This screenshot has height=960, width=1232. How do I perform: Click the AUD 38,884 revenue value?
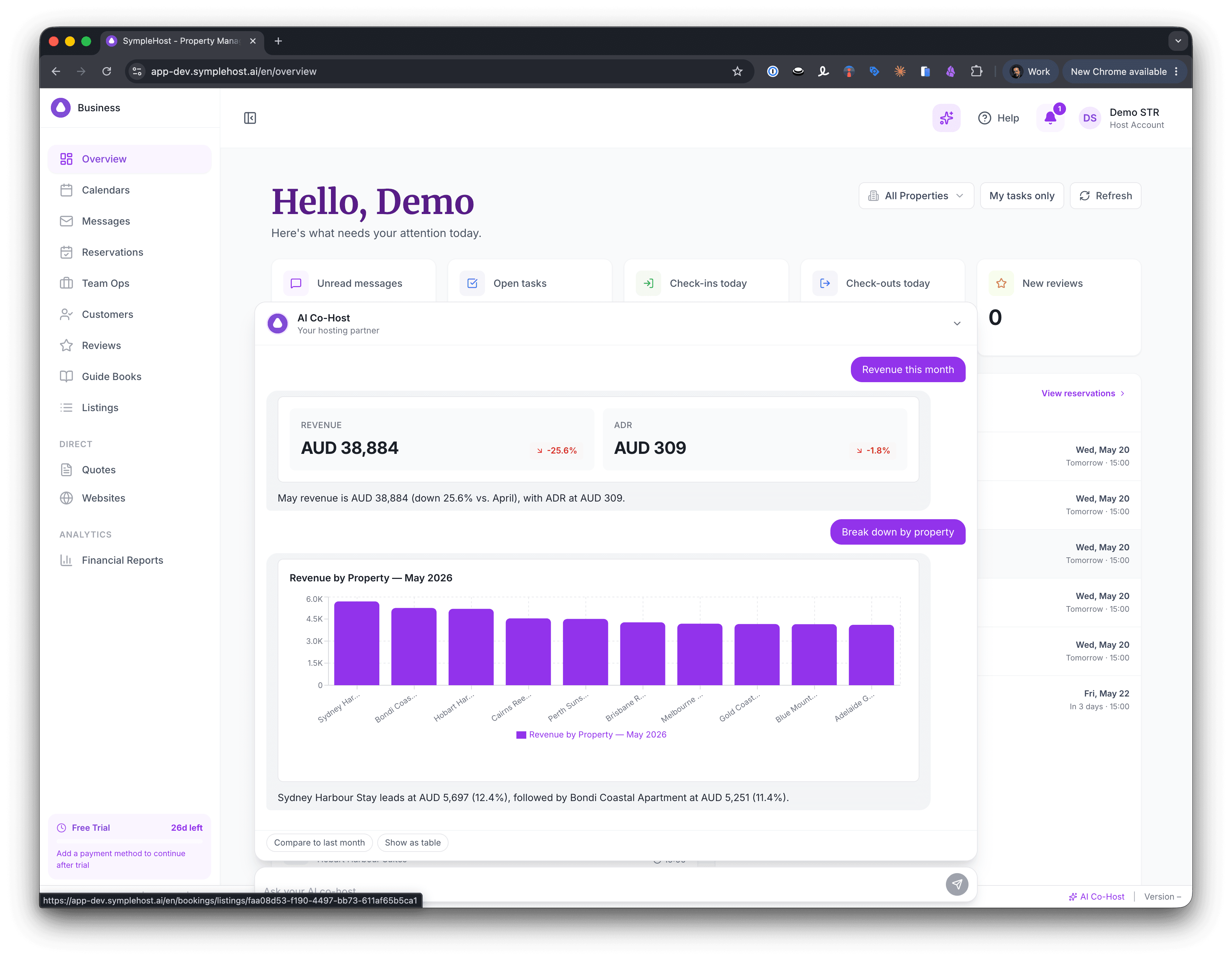pyautogui.click(x=350, y=448)
